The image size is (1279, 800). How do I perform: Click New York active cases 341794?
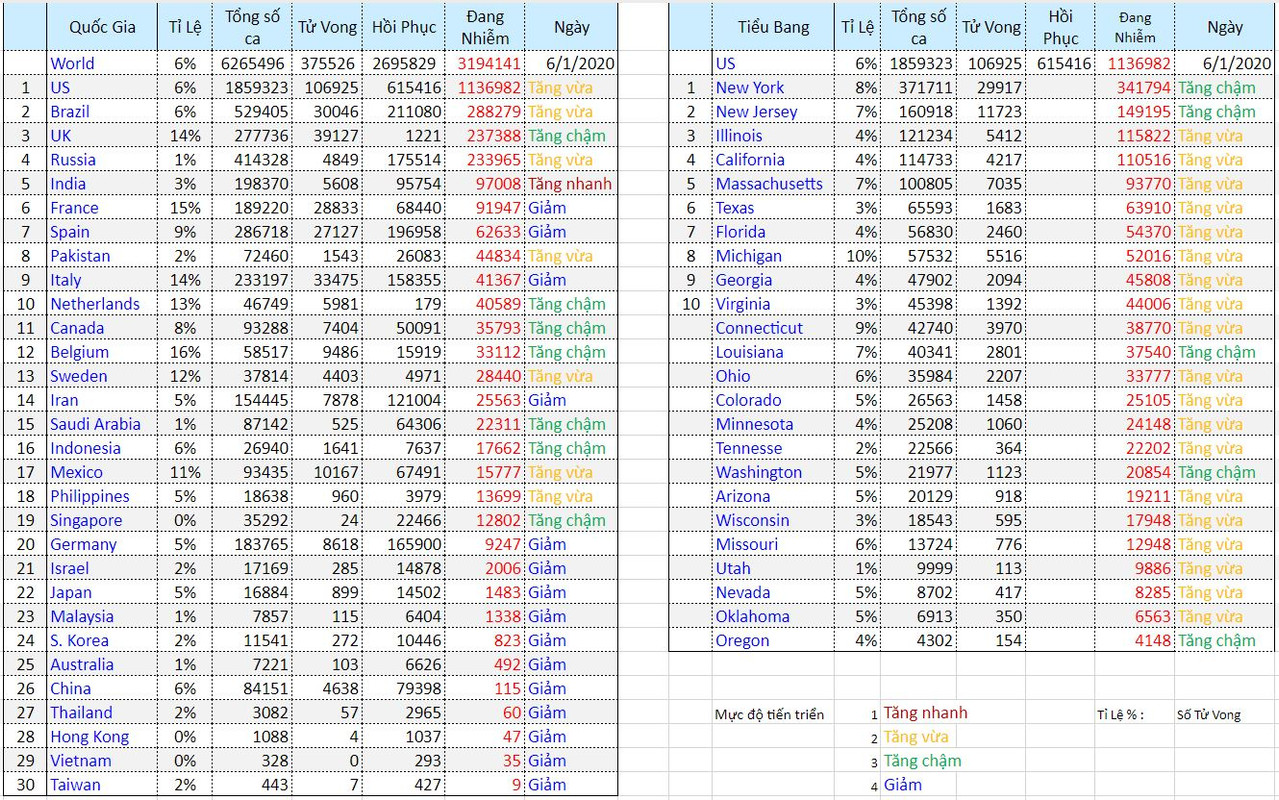coord(1134,87)
